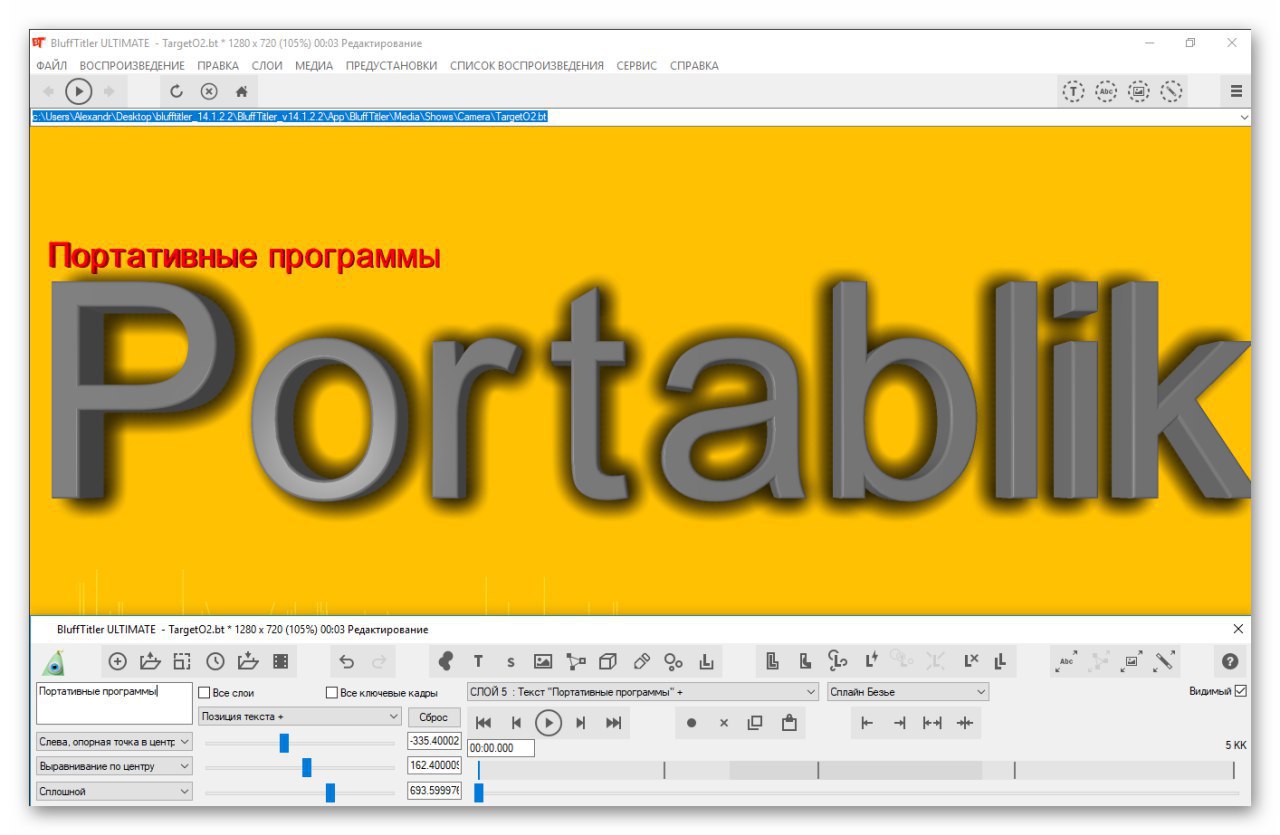
Task: Open 'Выравнивание по центру' dropdown
Action: click(113, 767)
